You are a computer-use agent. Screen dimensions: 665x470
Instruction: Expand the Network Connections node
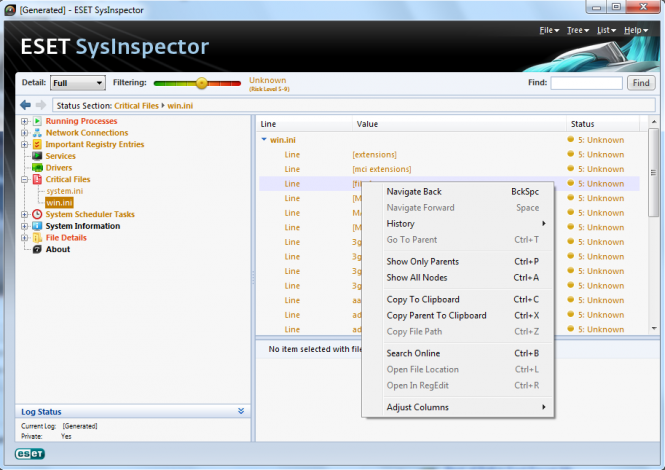tap(25, 133)
